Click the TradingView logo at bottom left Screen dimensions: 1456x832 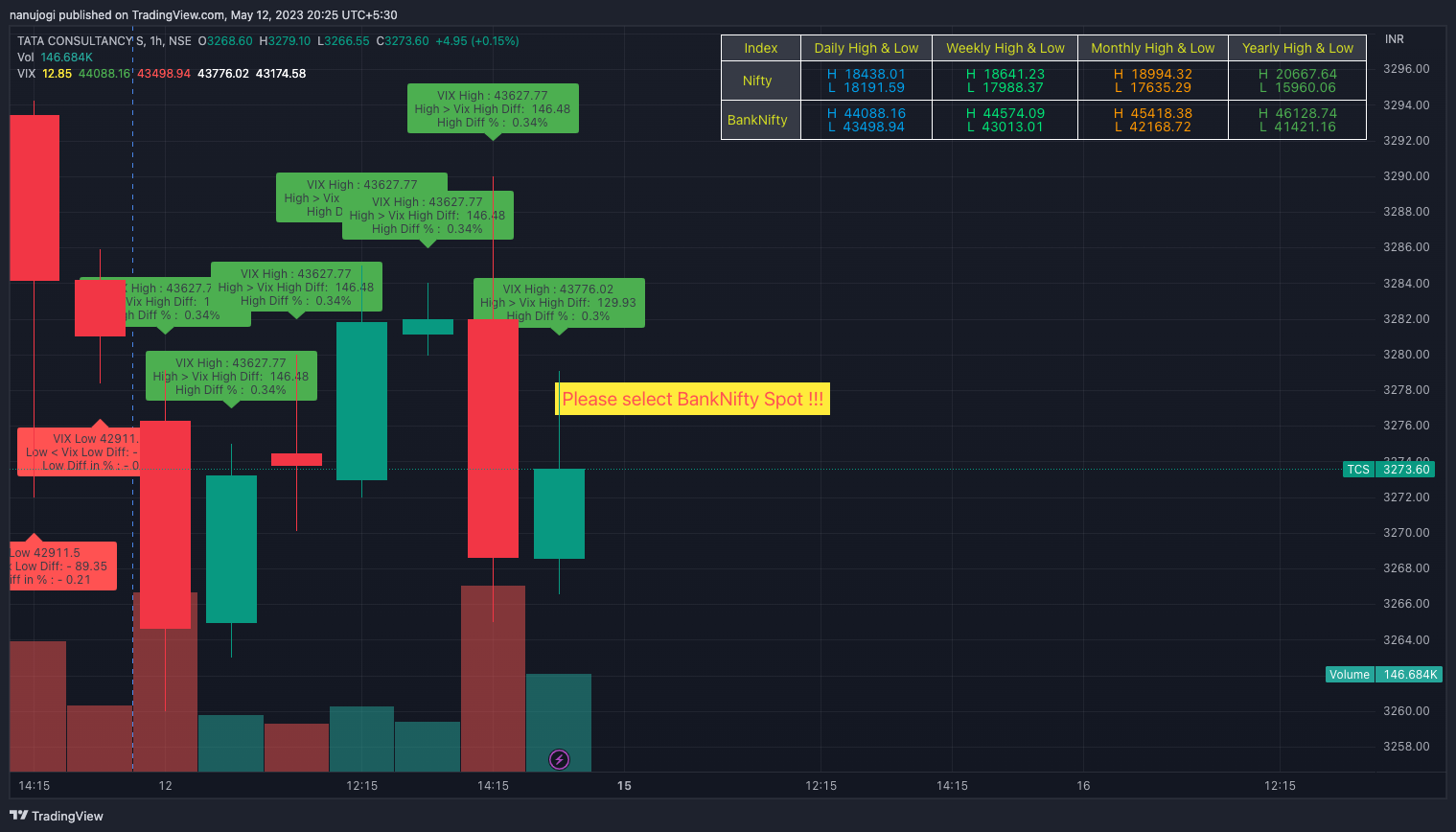pos(57,816)
